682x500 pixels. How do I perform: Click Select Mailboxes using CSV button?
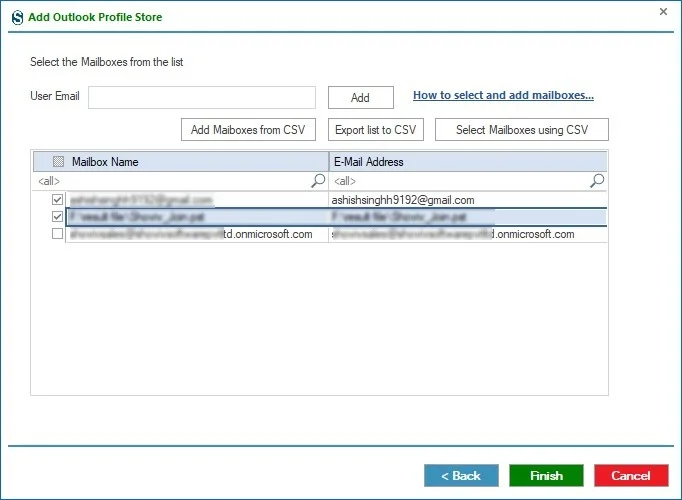coord(522,130)
